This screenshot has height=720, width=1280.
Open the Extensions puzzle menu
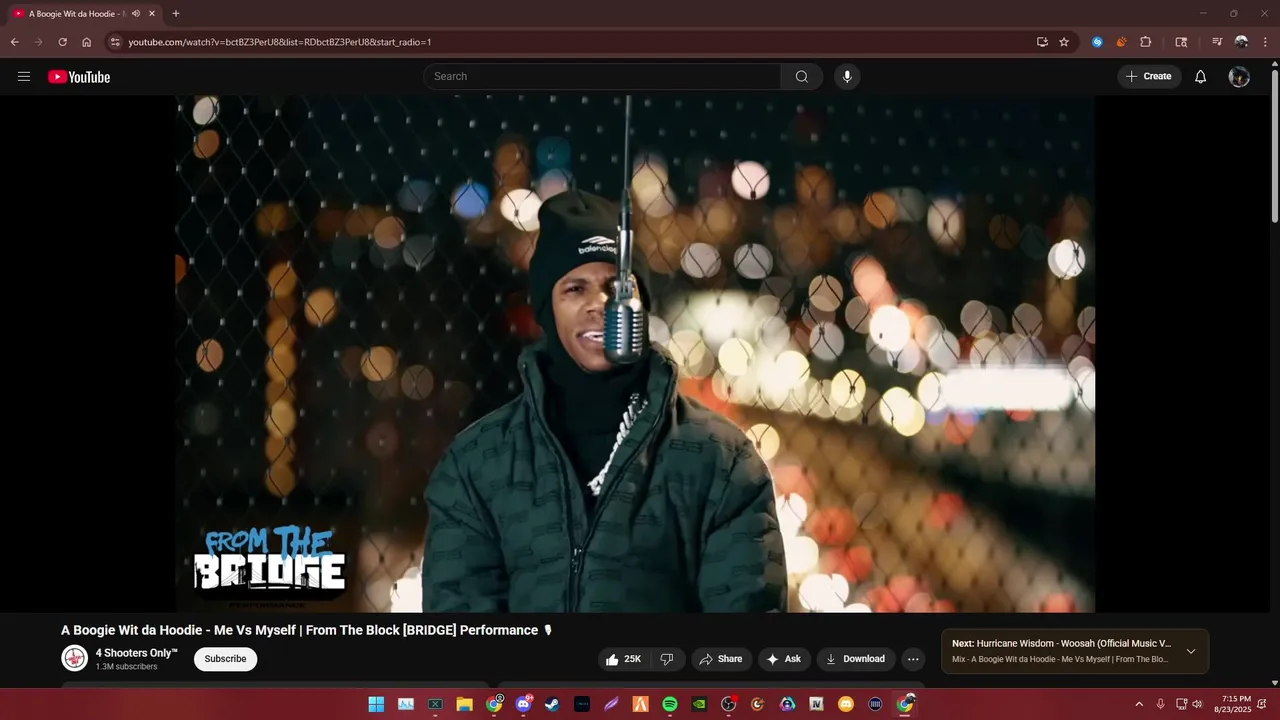pos(1146,42)
